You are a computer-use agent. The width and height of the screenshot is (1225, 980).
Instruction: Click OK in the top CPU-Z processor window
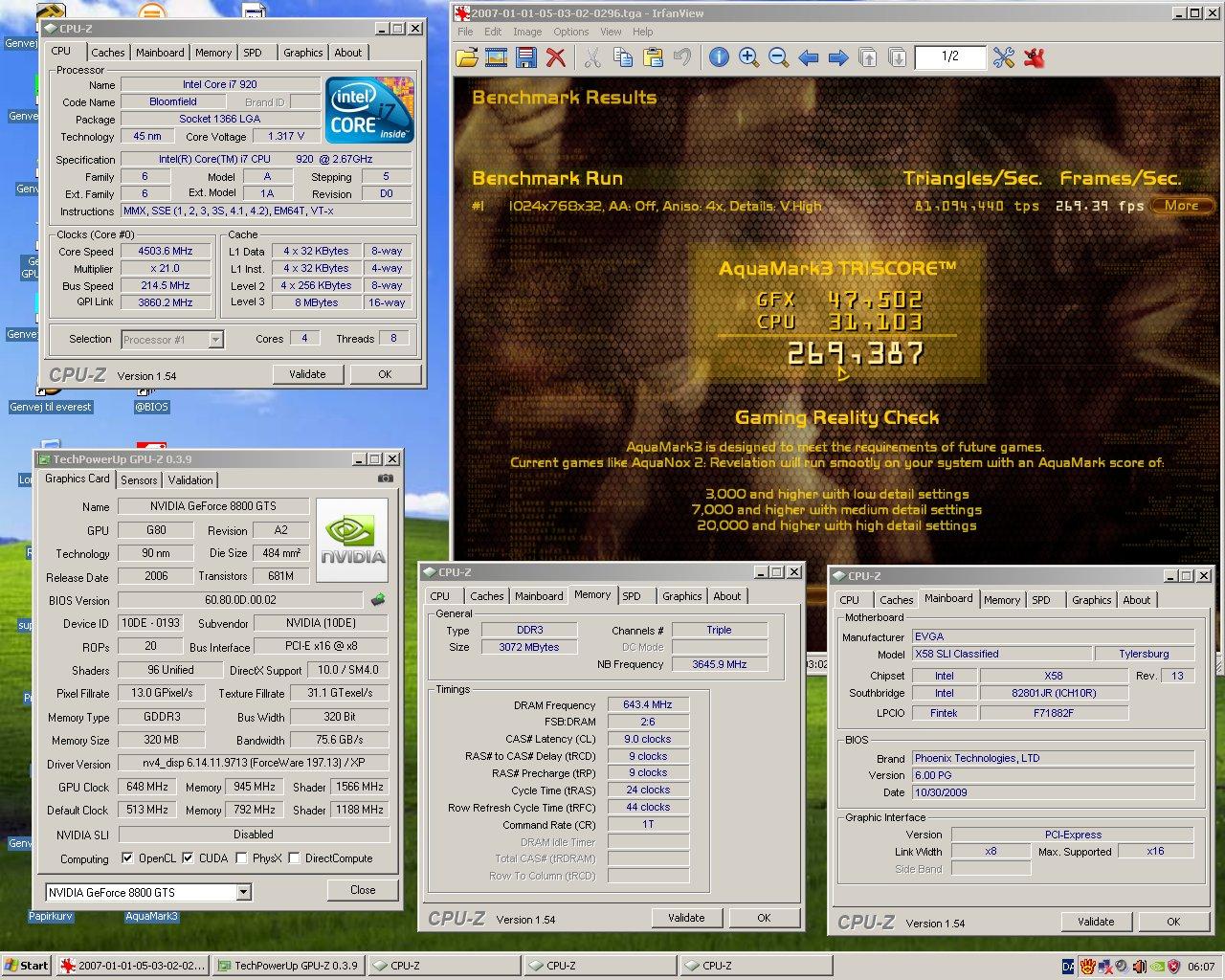click(x=385, y=374)
